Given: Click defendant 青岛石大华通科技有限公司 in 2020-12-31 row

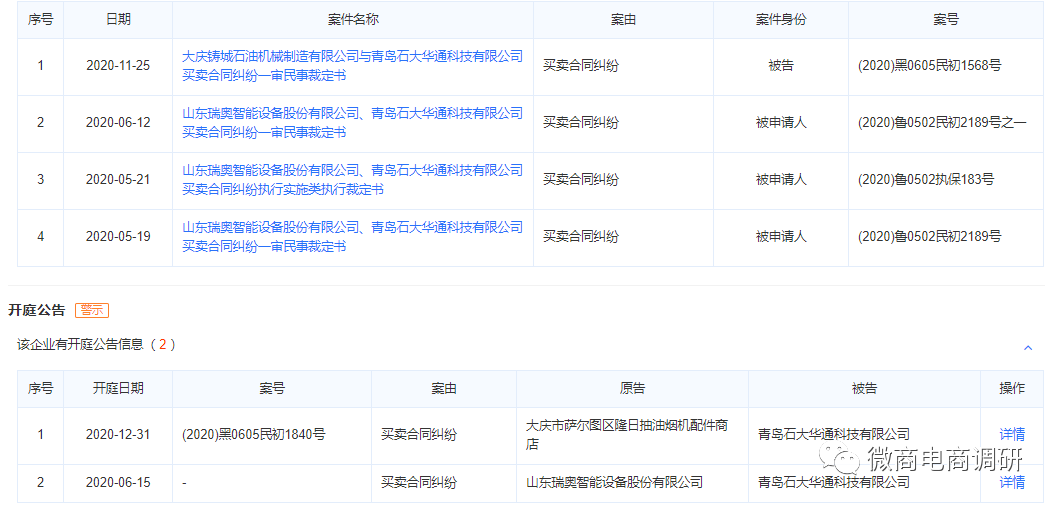Looking at the screenshot, I should (833, 435).
